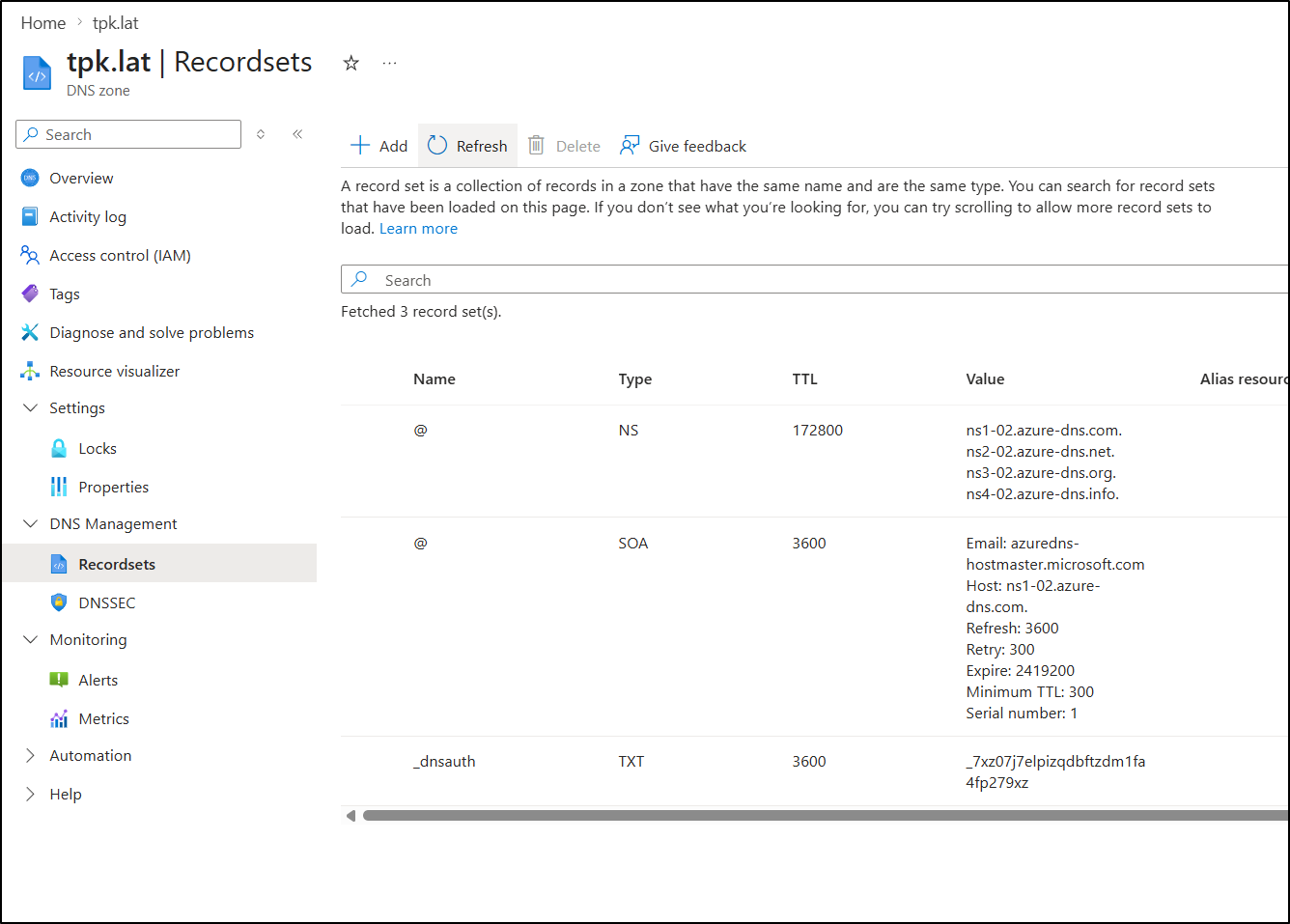The width and height of the screenshot is (1290, 924).
Task: Click the Refresh toolbar button
Action: point(468,146)
